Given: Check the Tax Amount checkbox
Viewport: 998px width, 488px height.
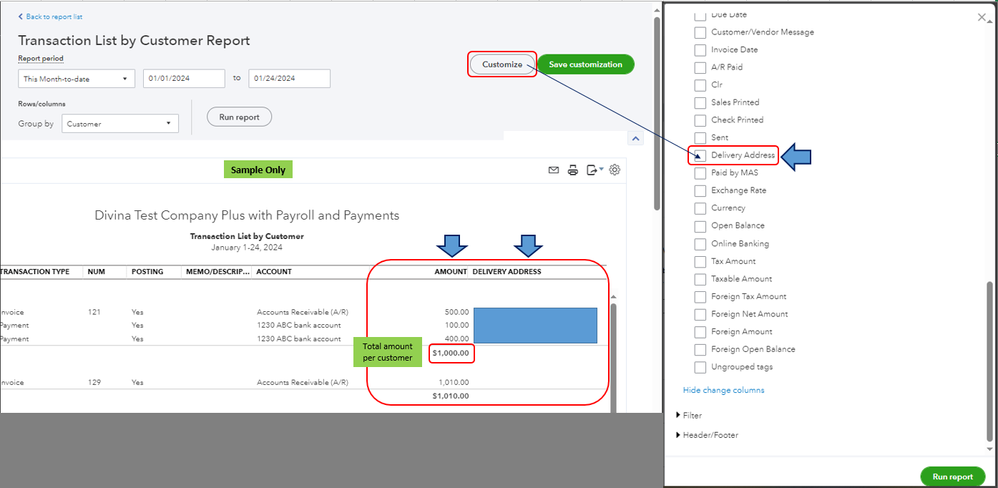Looking at the screenshot, I should click(700, 261).
